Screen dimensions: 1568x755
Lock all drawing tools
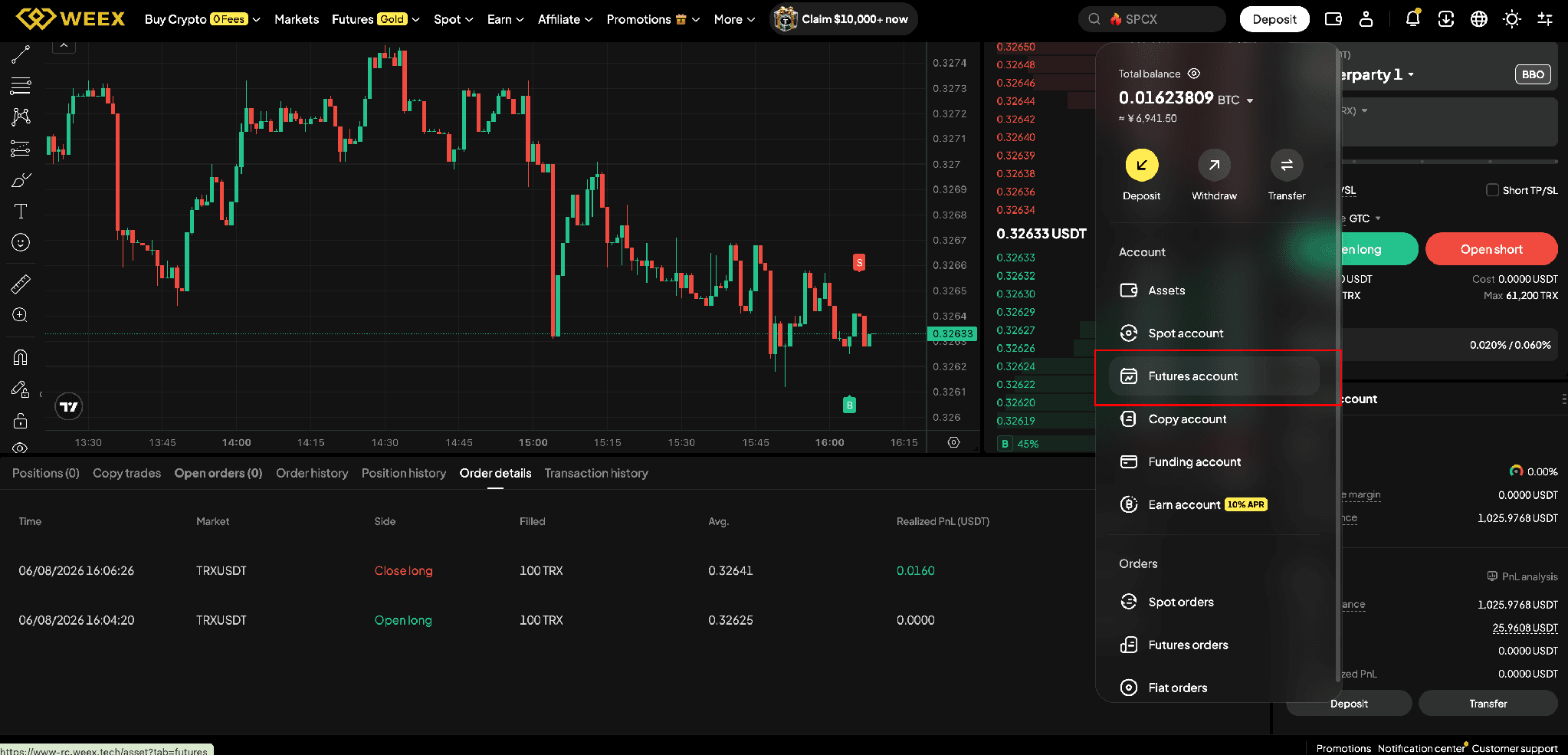[x=21, y=421]
